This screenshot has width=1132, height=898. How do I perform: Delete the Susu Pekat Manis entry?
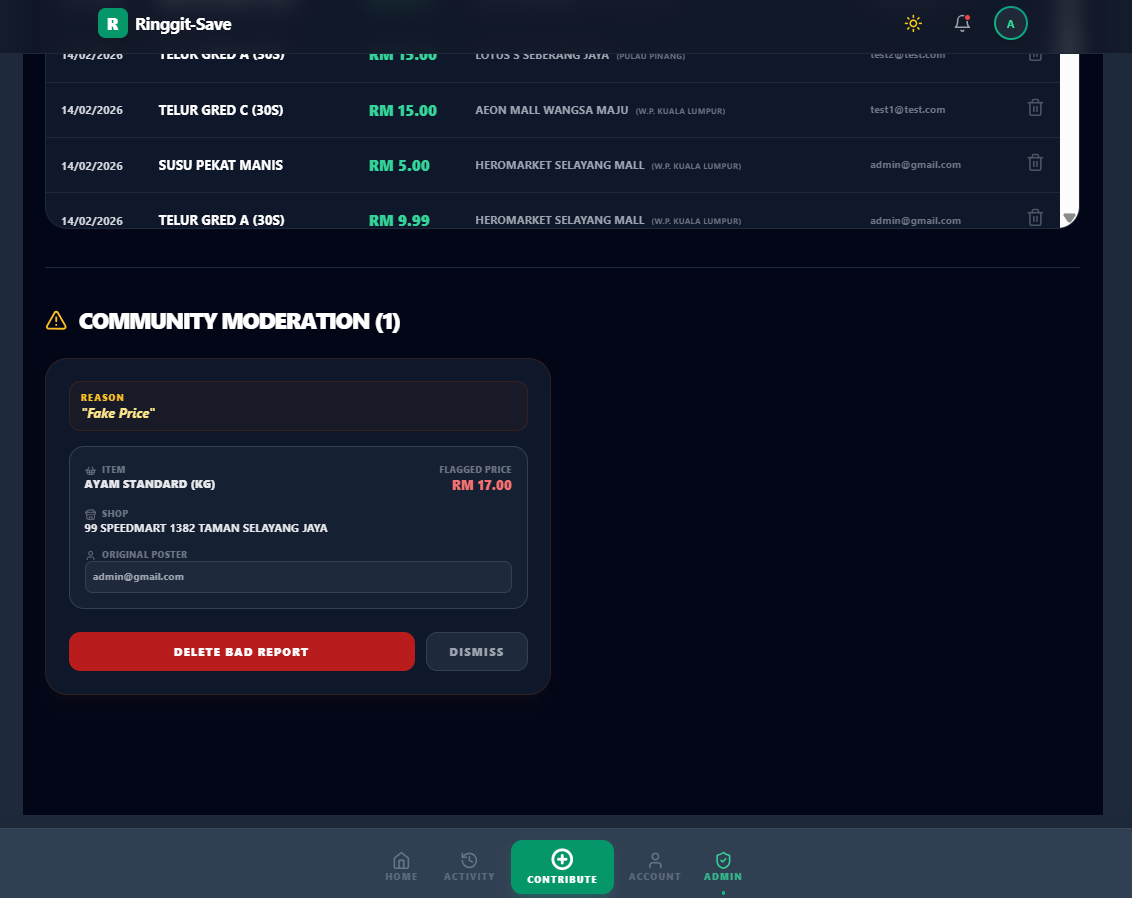[1035, 163]
